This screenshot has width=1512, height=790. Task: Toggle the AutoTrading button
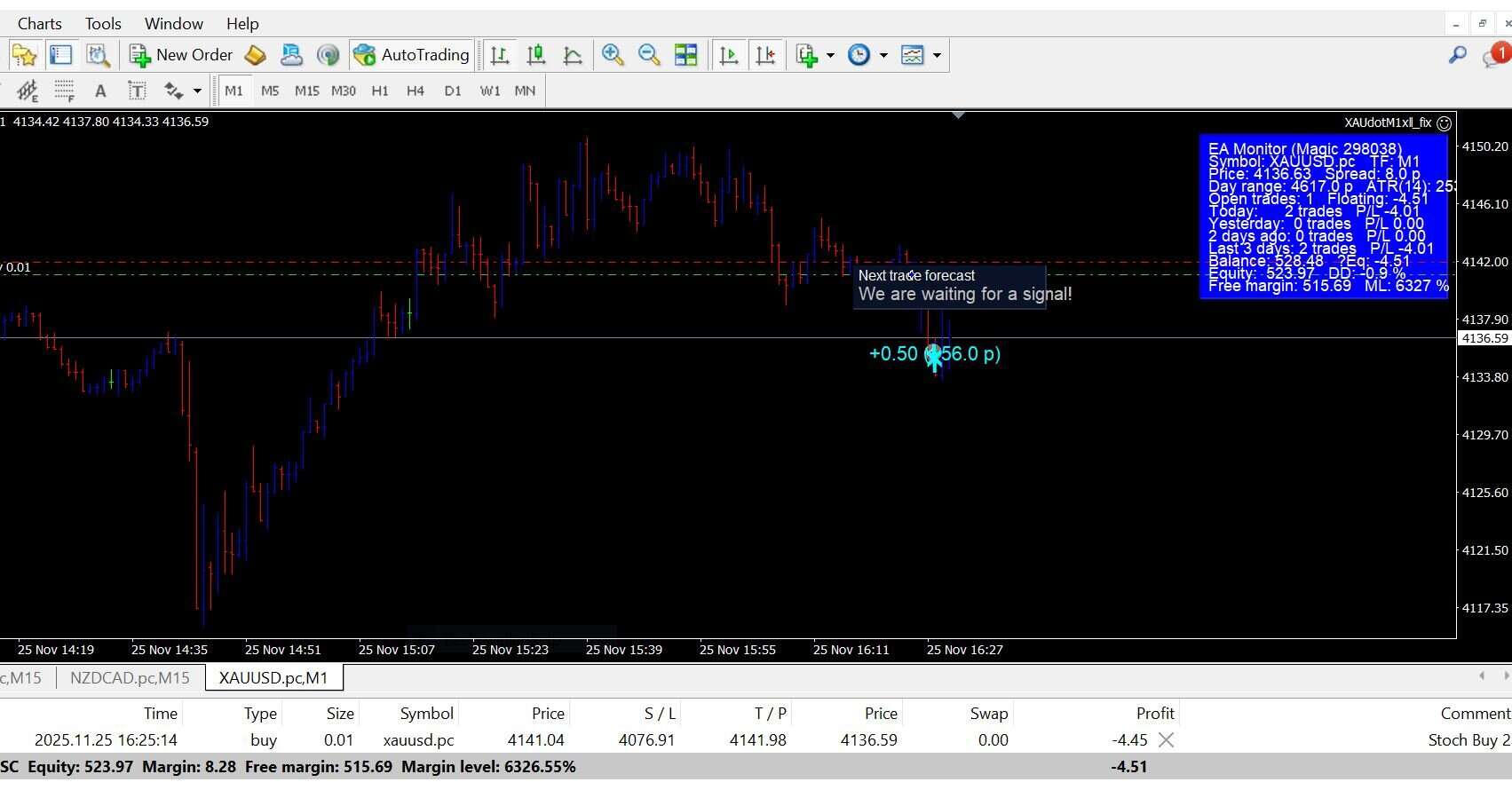[412, 55]
